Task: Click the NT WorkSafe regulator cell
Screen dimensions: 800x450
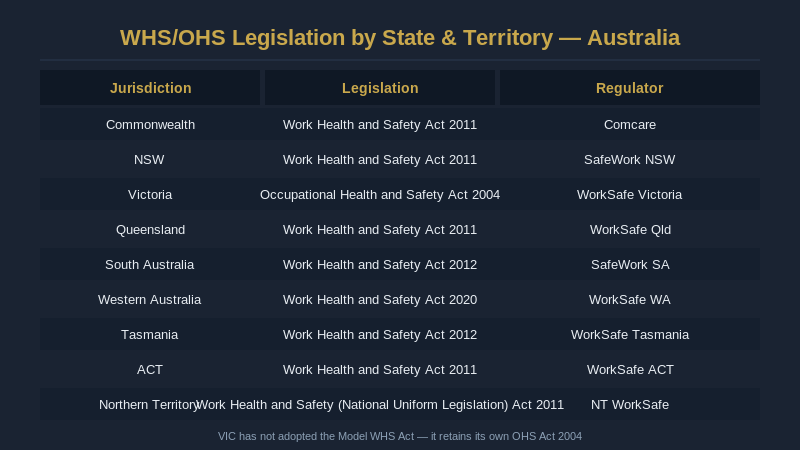Action: (x=630, y=405)
